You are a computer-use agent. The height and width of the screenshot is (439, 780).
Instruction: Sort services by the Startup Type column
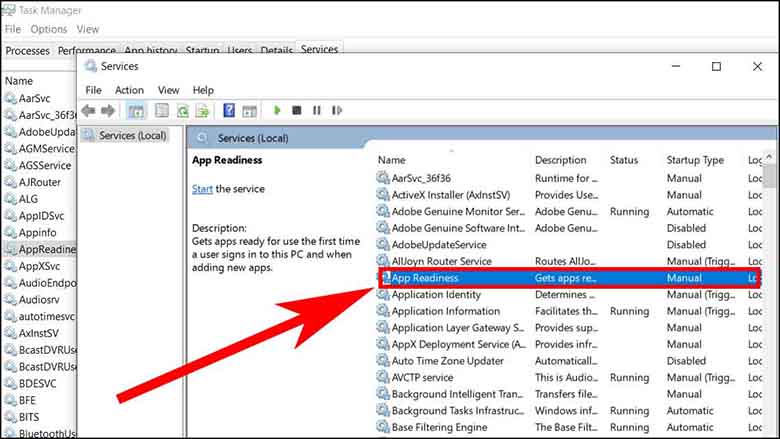[695, 160]
